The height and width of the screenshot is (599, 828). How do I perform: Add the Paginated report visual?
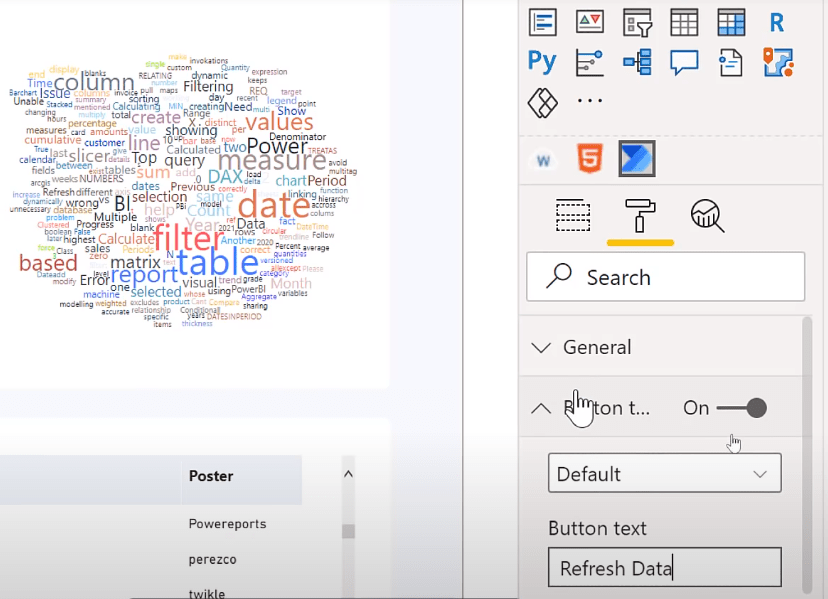pyautogui.click(x=731, y=62)
